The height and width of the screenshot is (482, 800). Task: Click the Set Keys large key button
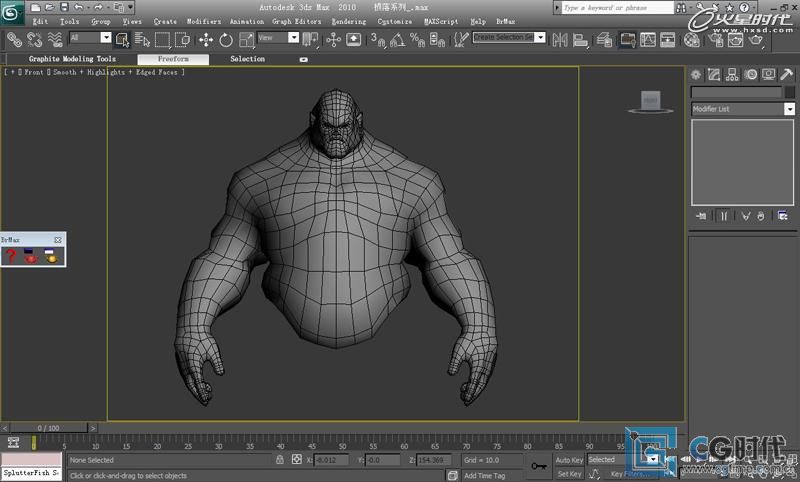[x=539, y=466]
